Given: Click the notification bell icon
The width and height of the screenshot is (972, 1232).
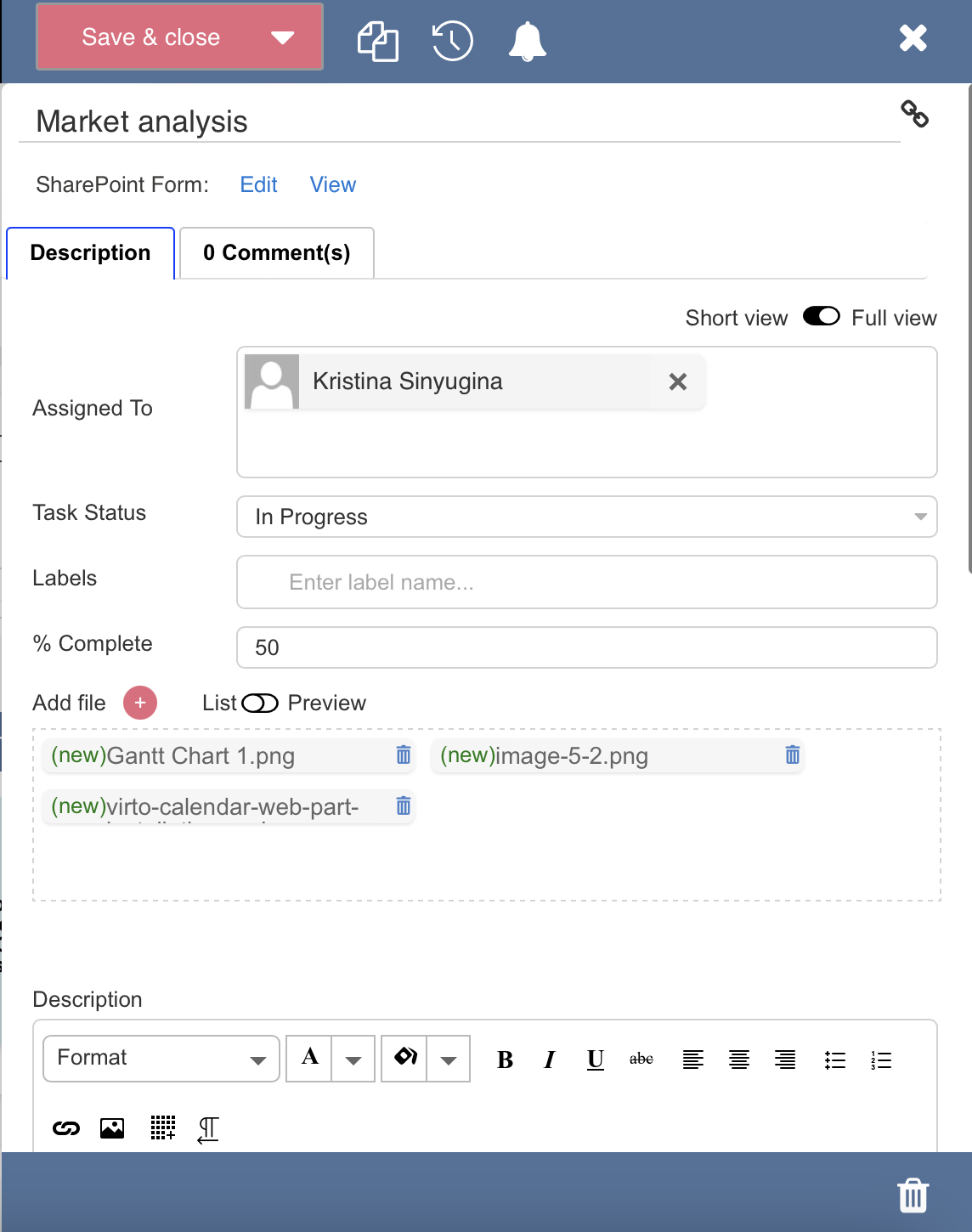Looking at the screenshot, I should click(x=527, y=41).
